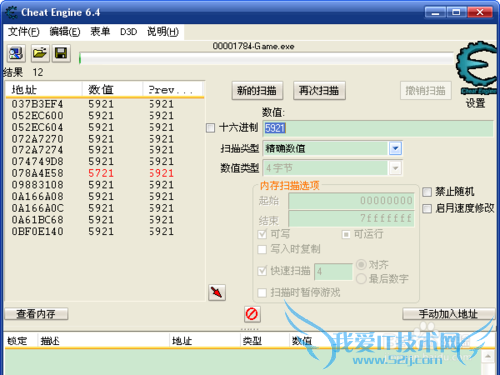Open the 文件(F) menu
500x375 pixels.
(x=24, y=32)
